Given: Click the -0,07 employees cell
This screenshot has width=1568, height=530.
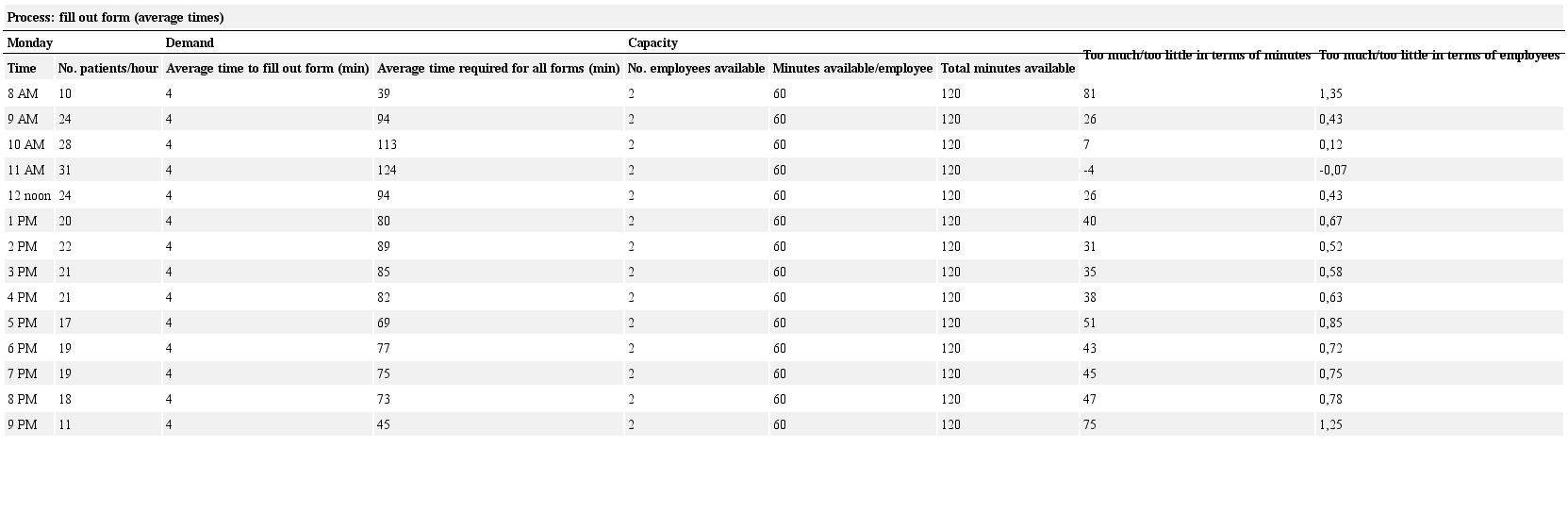Looking at the screenshot, I should click(1332, 171).
